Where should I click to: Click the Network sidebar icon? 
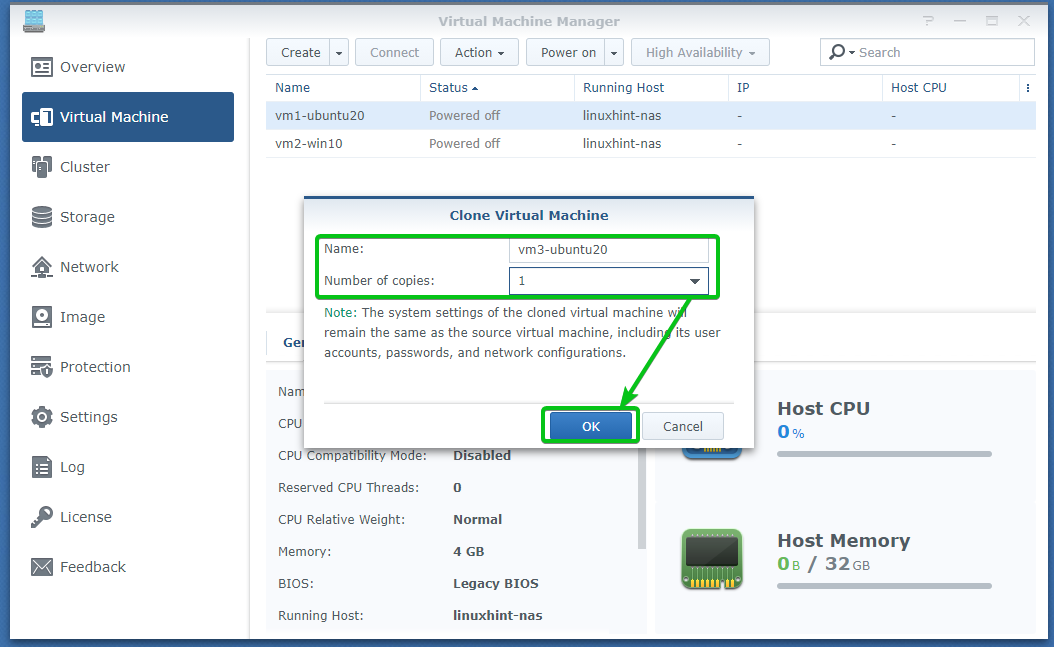coord(42,267)
